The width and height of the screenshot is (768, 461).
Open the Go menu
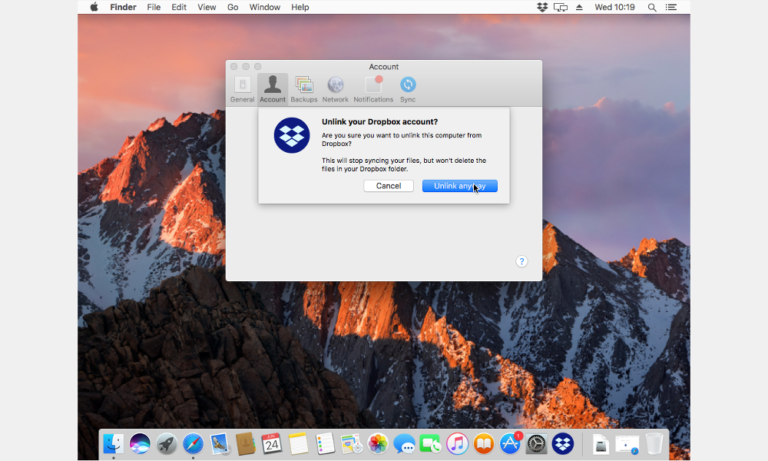pyautogui.click(x=233, y=7)
